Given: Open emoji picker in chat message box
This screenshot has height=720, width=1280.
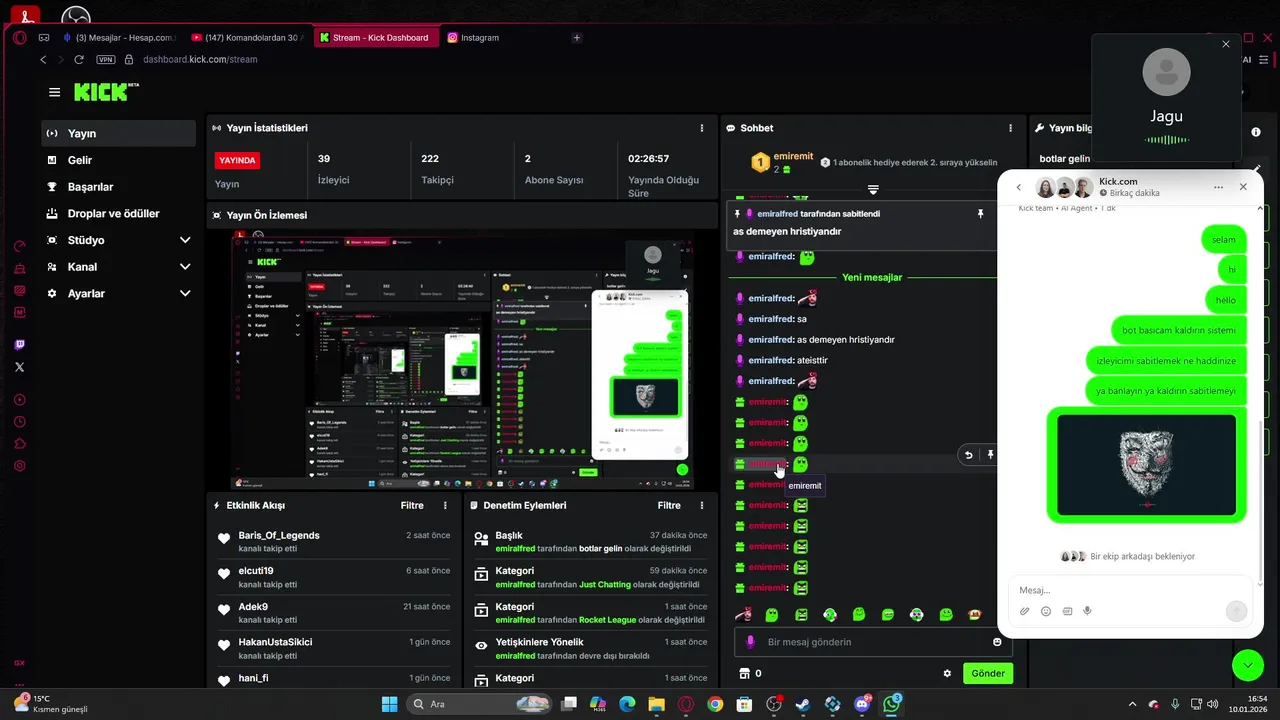Looking at the screenshot, I should click(x=997, y=642).
